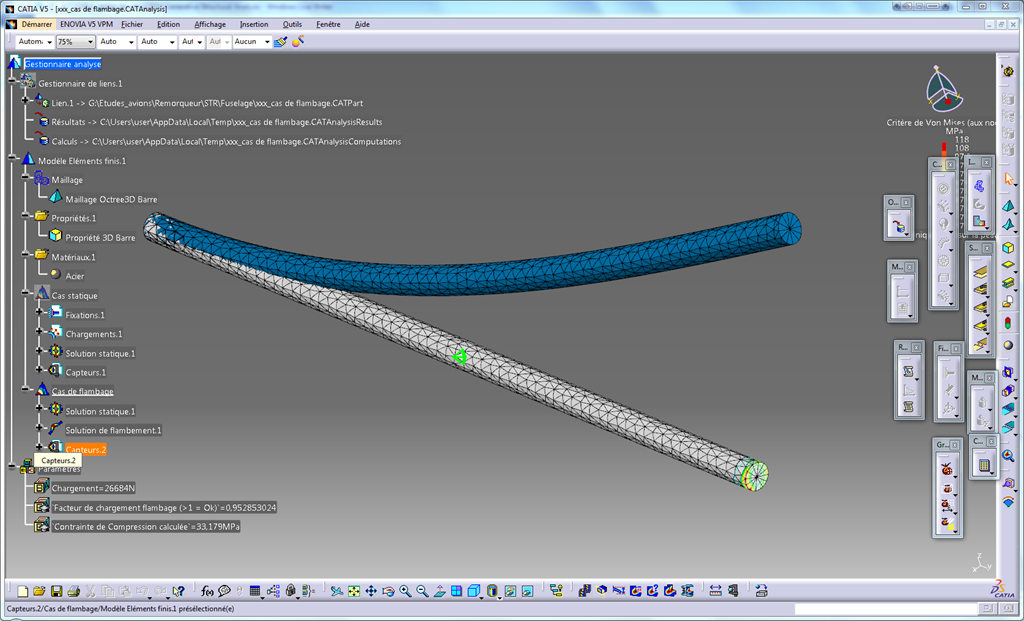Viewport: 1024px width, 621px height.
Task: Open the Démarrer menu
Action: [x=37, y=24]
